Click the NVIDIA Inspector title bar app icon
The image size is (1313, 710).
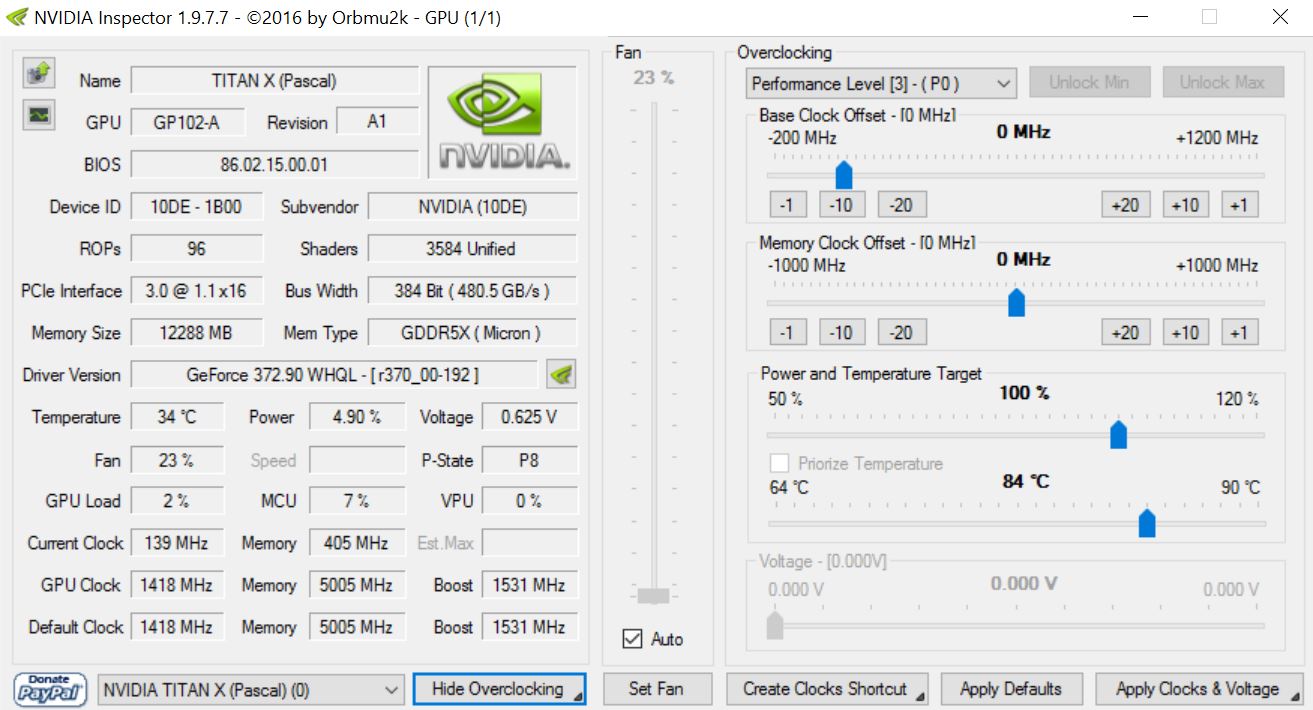(x=17, y=17)
